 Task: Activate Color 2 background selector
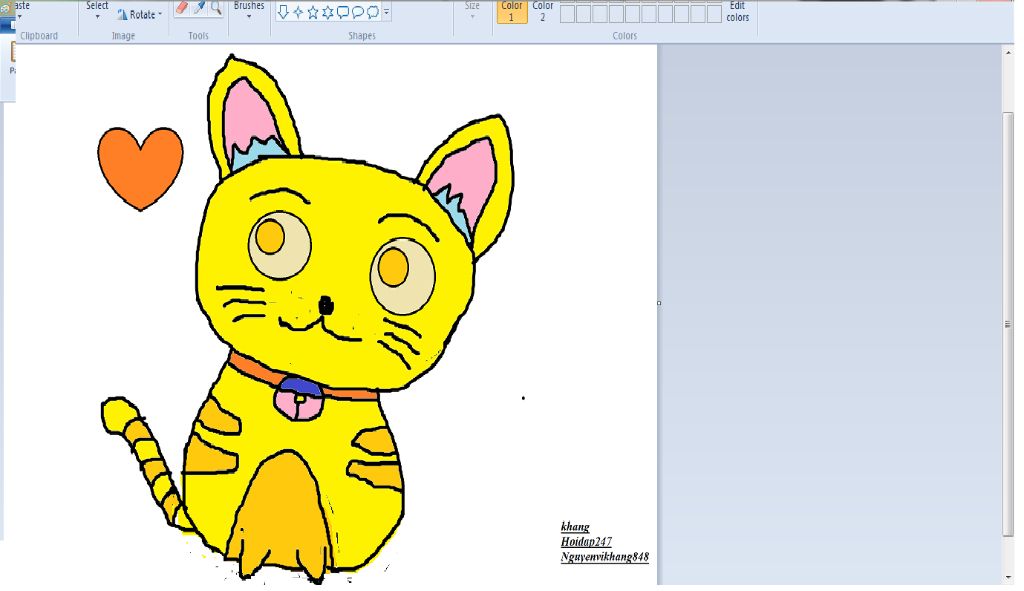tap(543, 11)
